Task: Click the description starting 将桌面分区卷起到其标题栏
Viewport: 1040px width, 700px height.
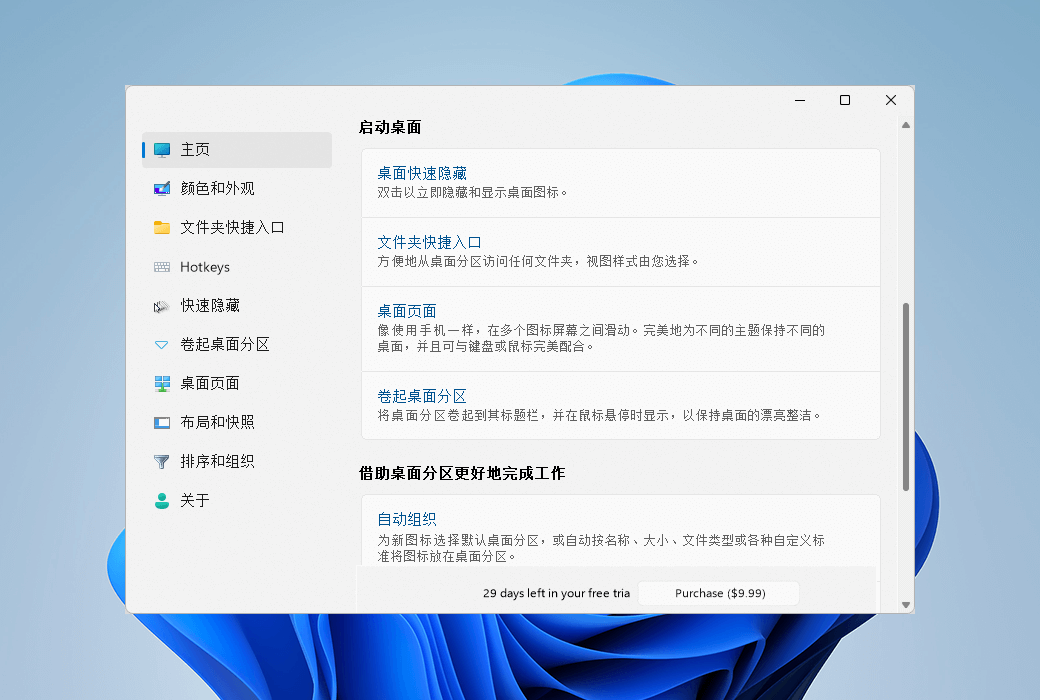Action: 600,415
